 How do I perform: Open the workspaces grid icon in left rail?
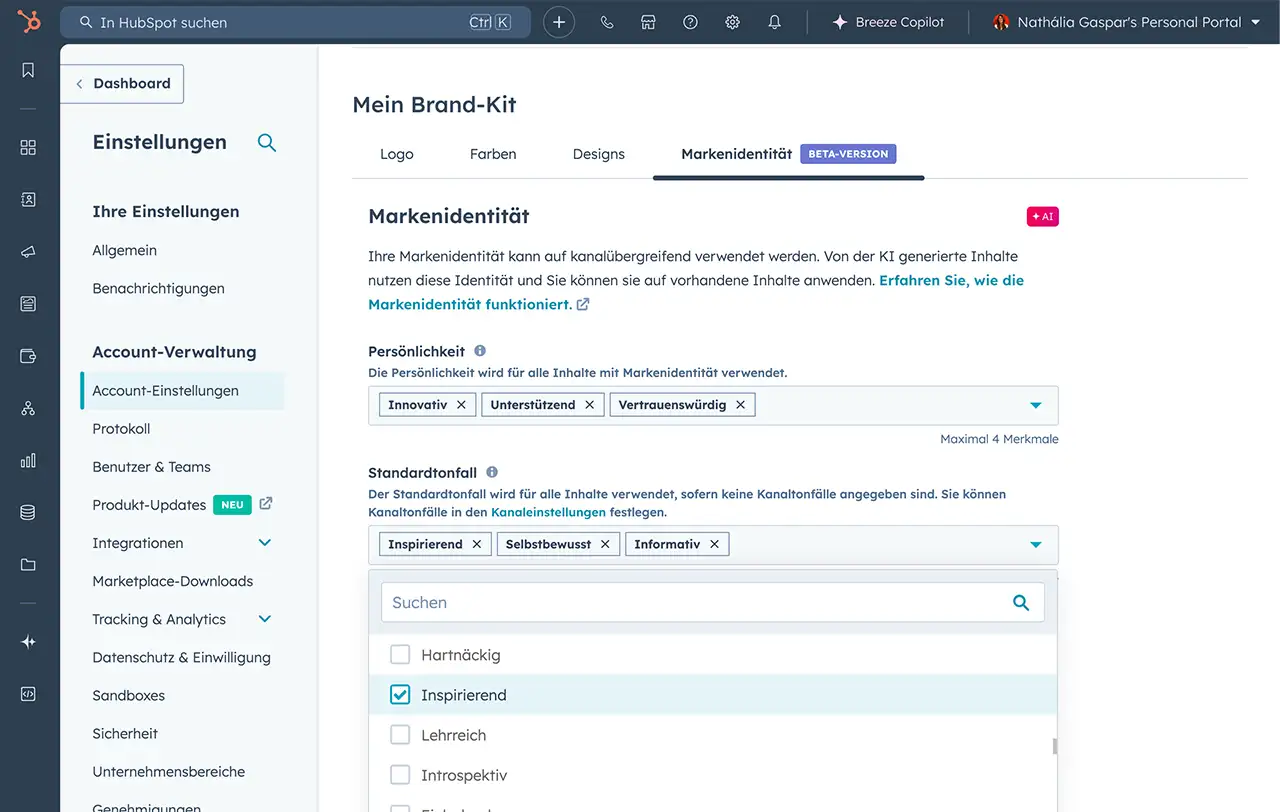28,147
